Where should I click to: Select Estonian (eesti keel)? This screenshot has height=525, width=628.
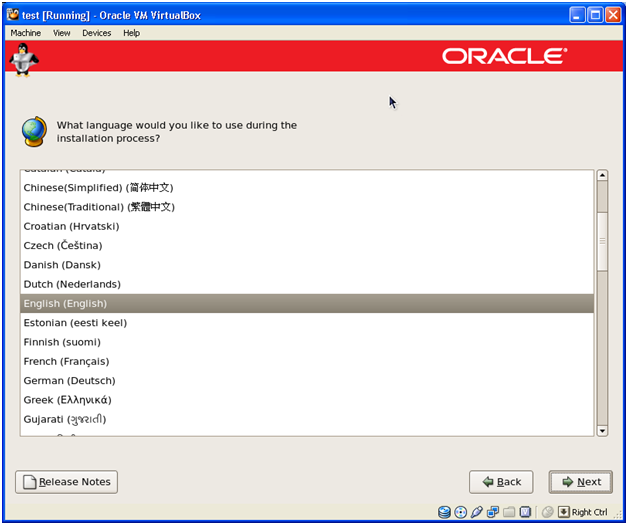click(x=307, y=323)
